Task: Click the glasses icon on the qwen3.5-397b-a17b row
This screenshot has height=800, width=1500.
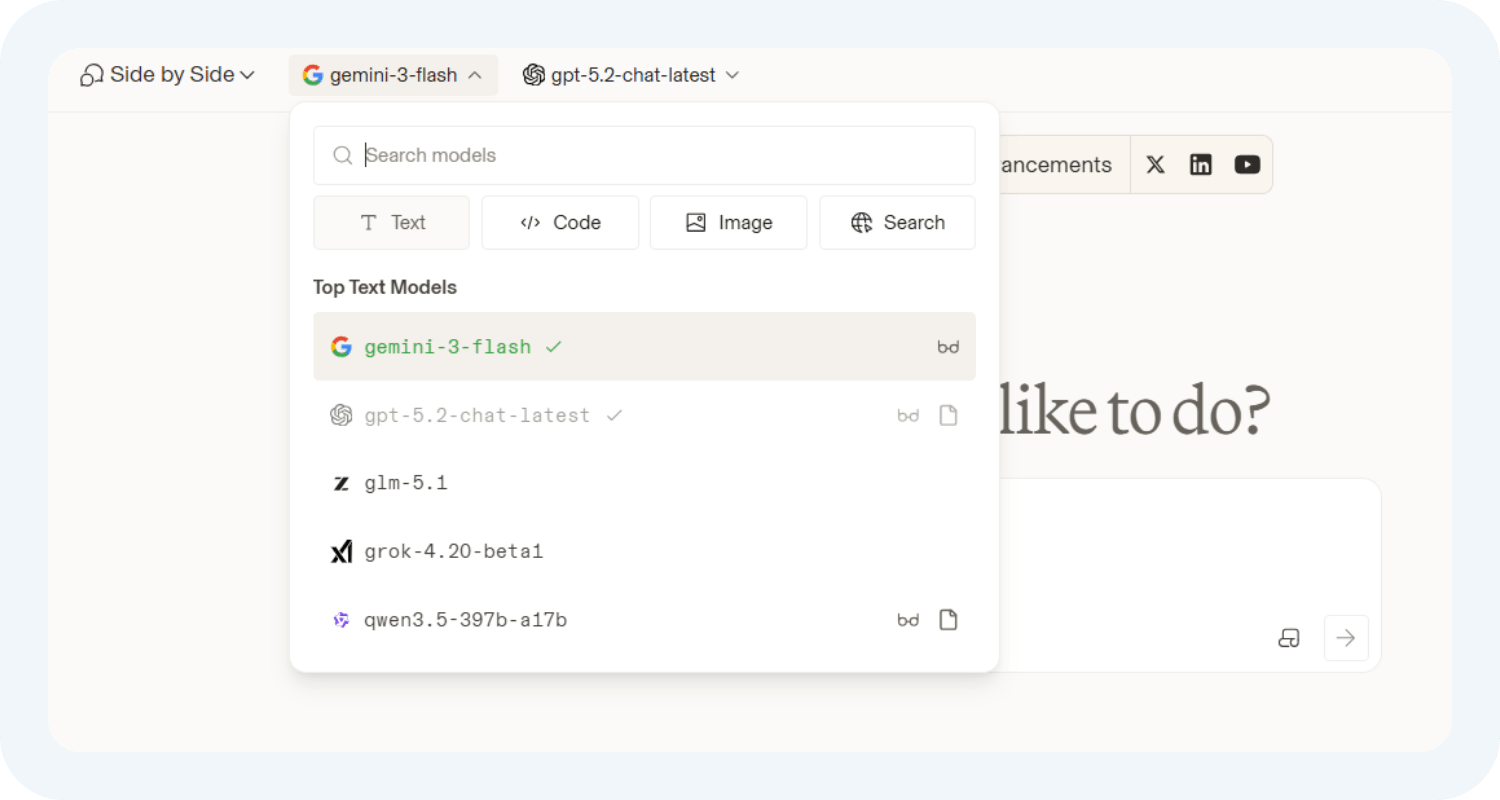Action: [908, 620]
